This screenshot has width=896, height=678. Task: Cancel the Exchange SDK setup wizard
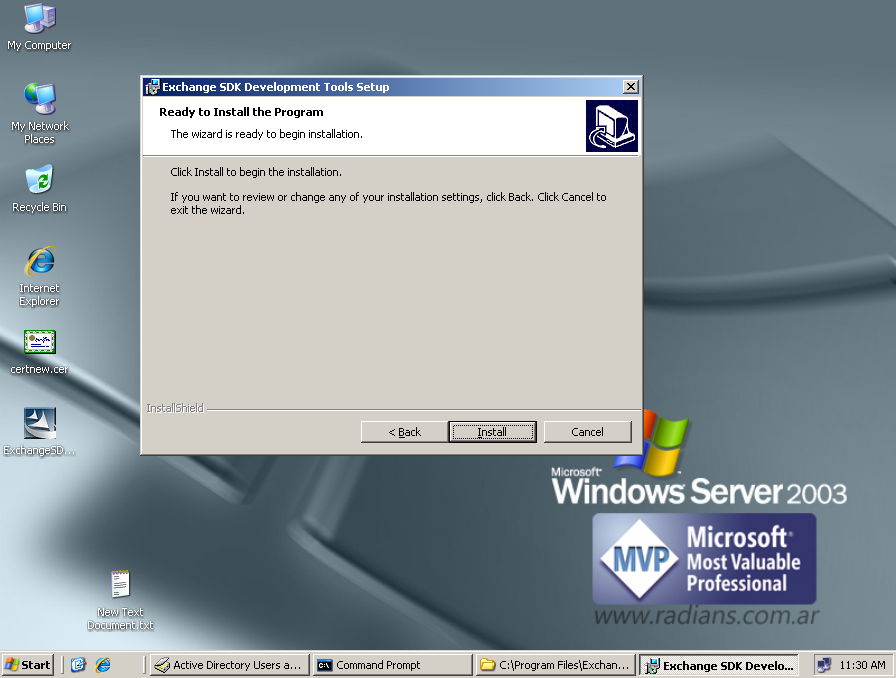click(587, 432)
